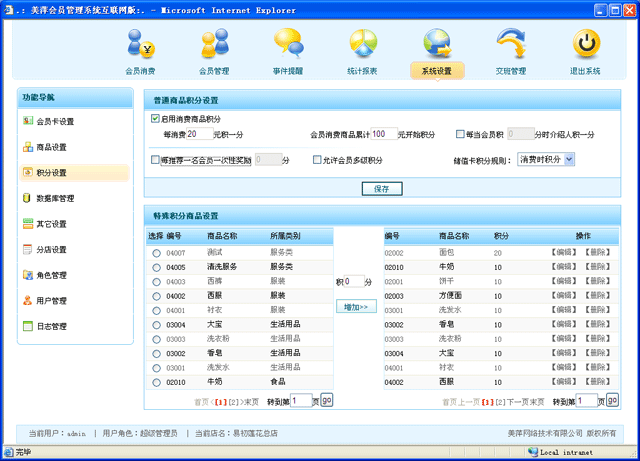Click the 商品设置 sidebar icon
This screenshot has height=461, width=640.
[28, 147]
